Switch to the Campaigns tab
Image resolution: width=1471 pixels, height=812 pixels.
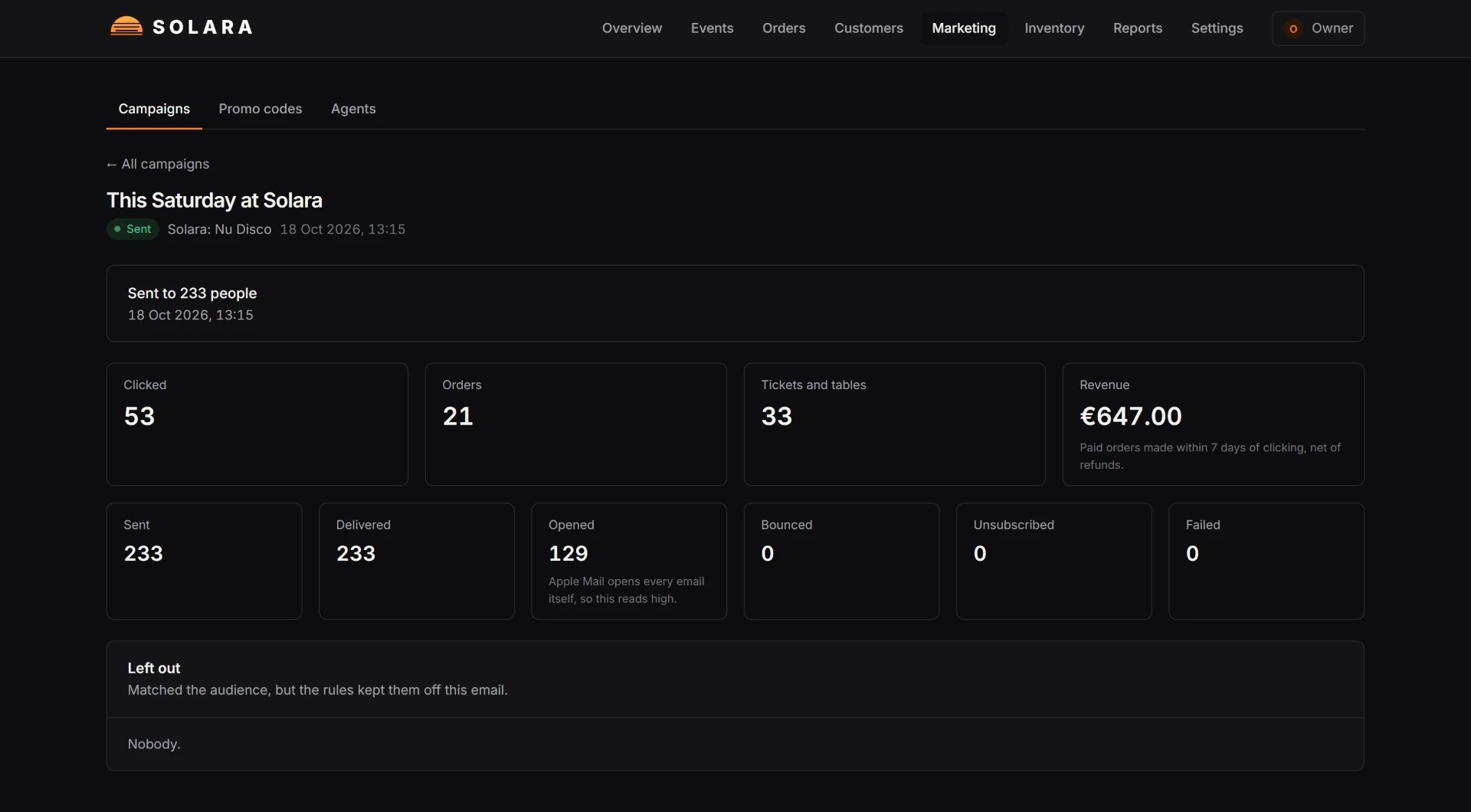point(154,109)
